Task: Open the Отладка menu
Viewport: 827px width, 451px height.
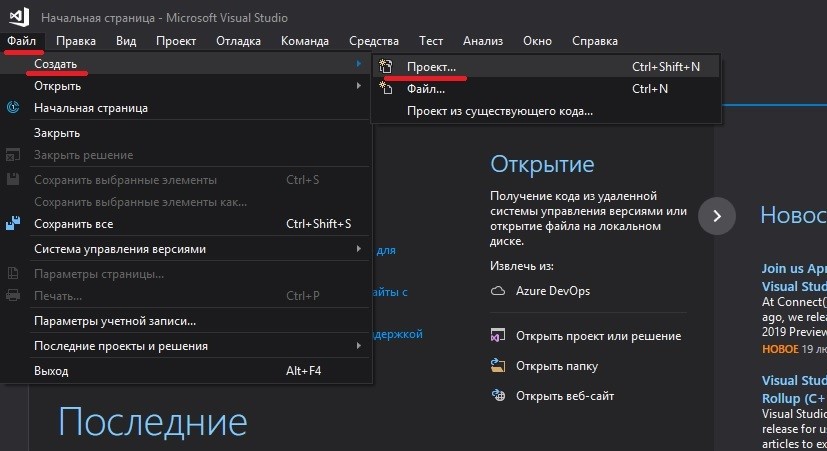Action: click(x=238, y=41)
